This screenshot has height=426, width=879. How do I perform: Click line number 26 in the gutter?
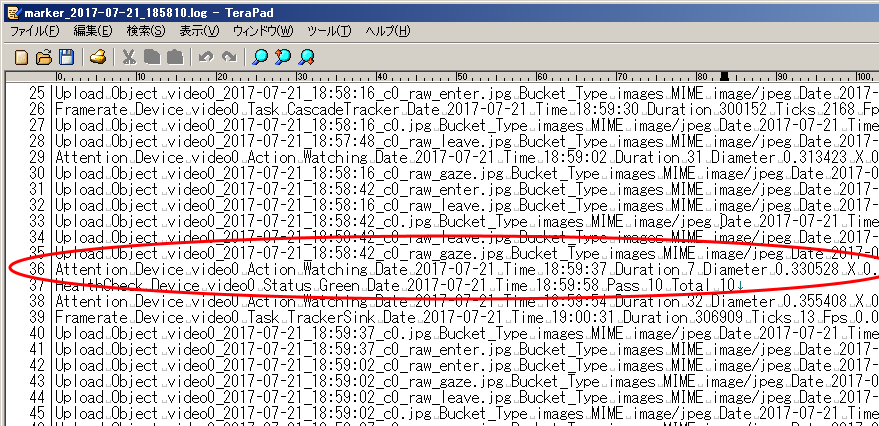(x=37, y=109)
